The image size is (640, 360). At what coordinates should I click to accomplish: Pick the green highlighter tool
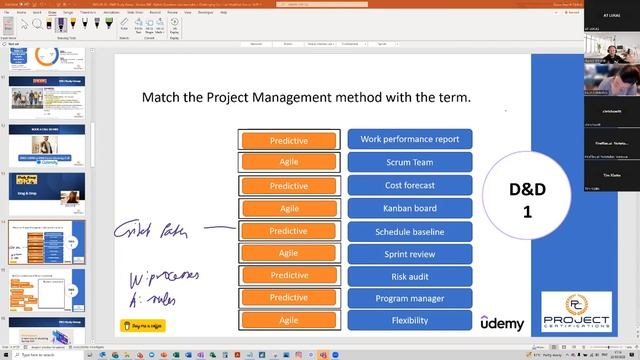click(109, 24)
